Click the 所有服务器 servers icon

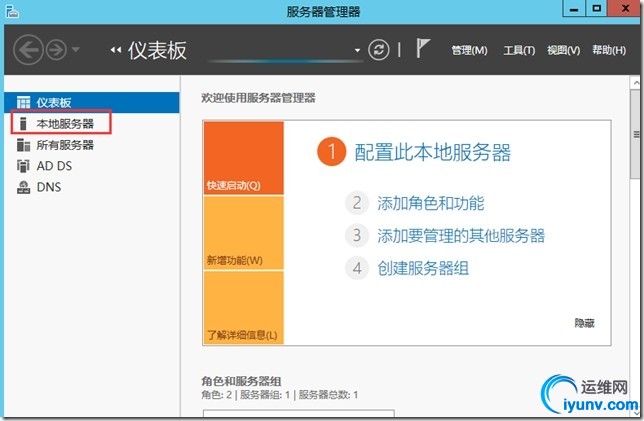coord(23,145)
